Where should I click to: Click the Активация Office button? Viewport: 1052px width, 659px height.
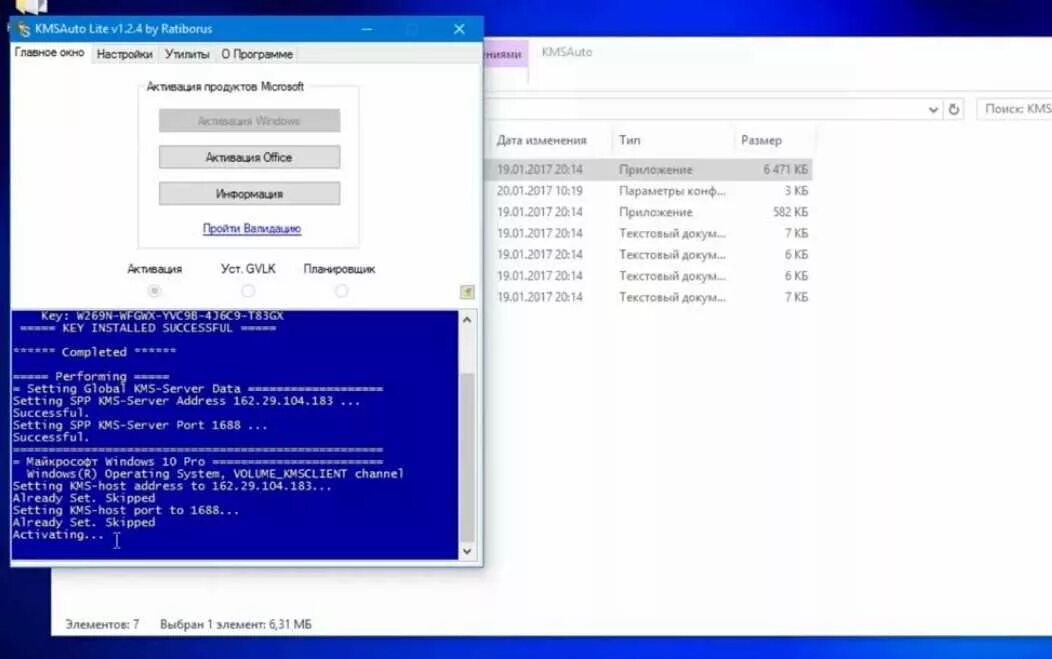[249, 157]
